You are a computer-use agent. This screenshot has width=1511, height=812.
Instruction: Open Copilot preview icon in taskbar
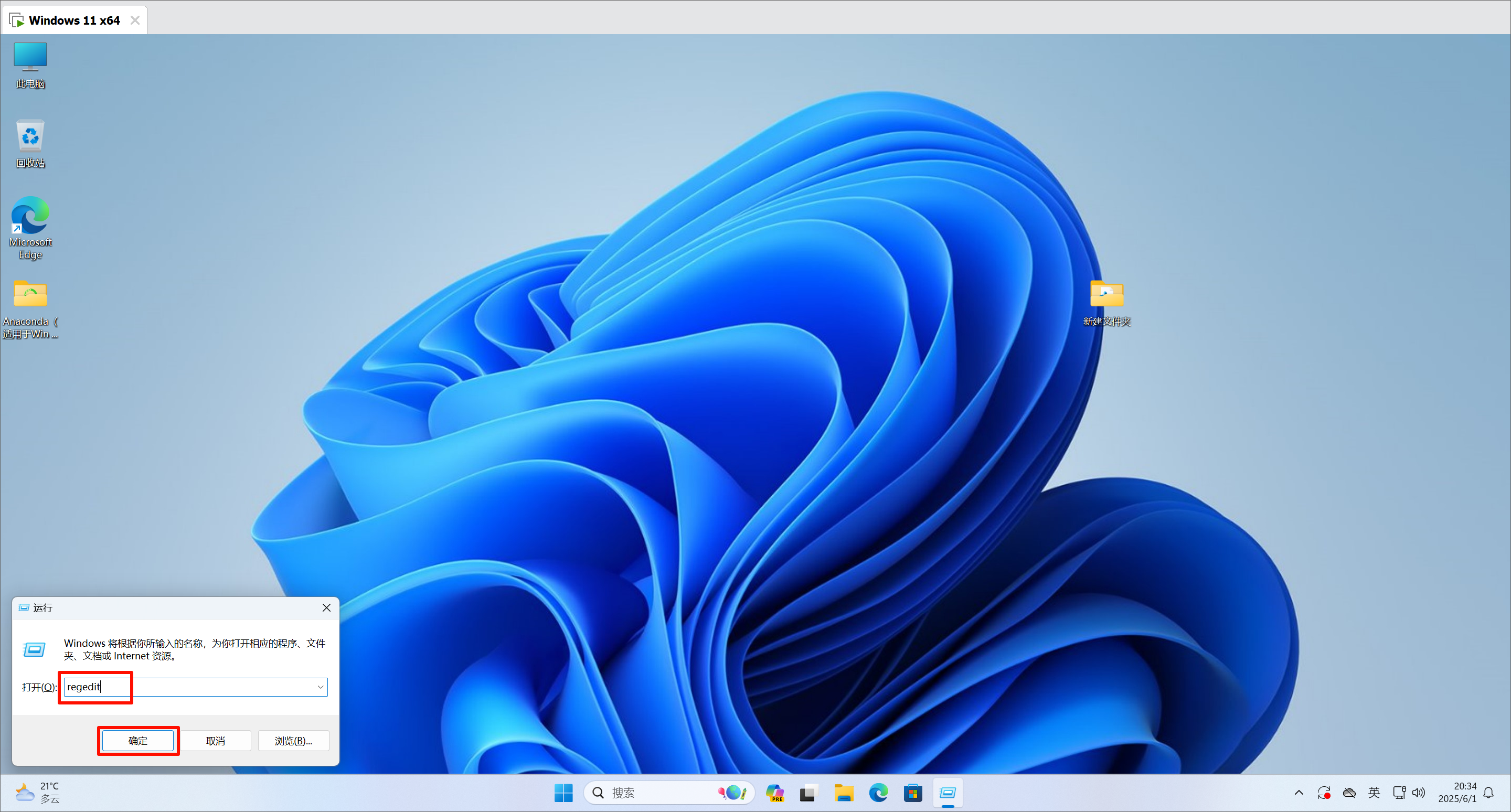[774, 793]
